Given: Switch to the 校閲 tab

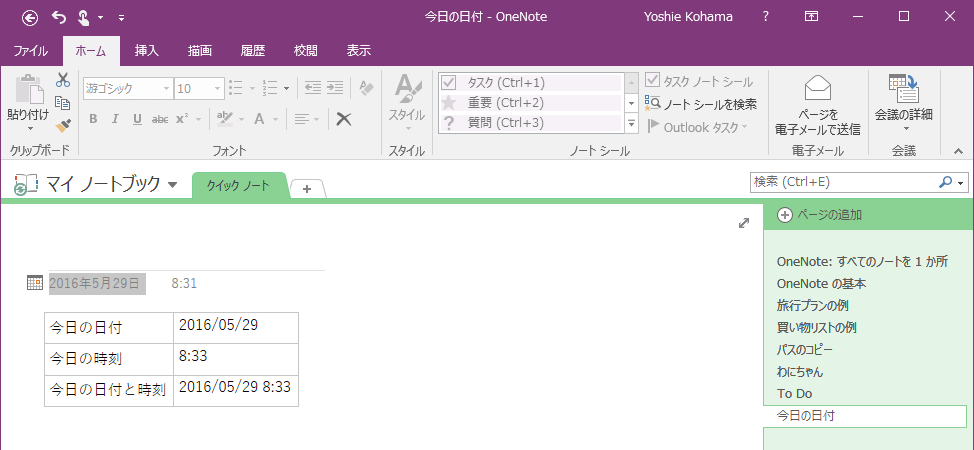Looking at the screenshot, I should coord(306,52).
